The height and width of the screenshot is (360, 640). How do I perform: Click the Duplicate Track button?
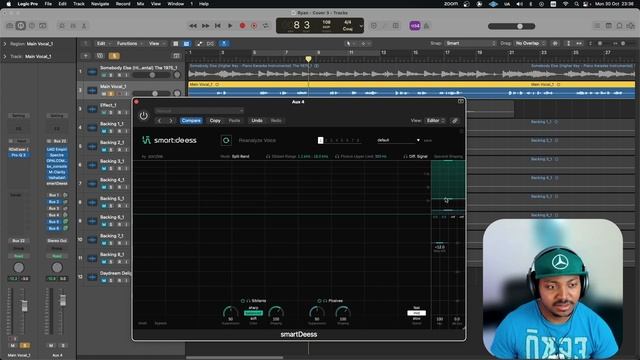[100, 56]
